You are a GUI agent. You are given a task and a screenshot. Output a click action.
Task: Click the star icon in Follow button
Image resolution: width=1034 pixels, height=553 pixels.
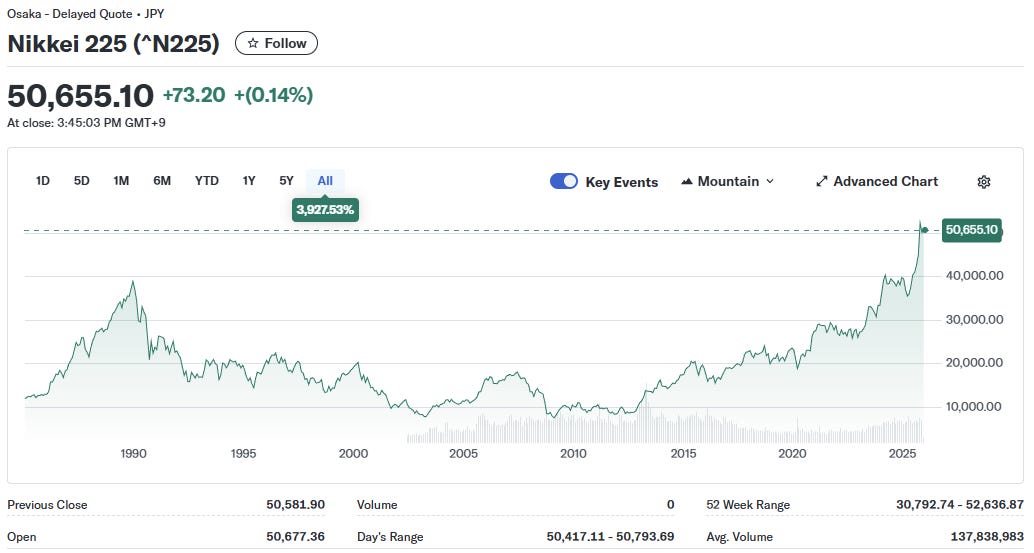(x=253, y=44)
